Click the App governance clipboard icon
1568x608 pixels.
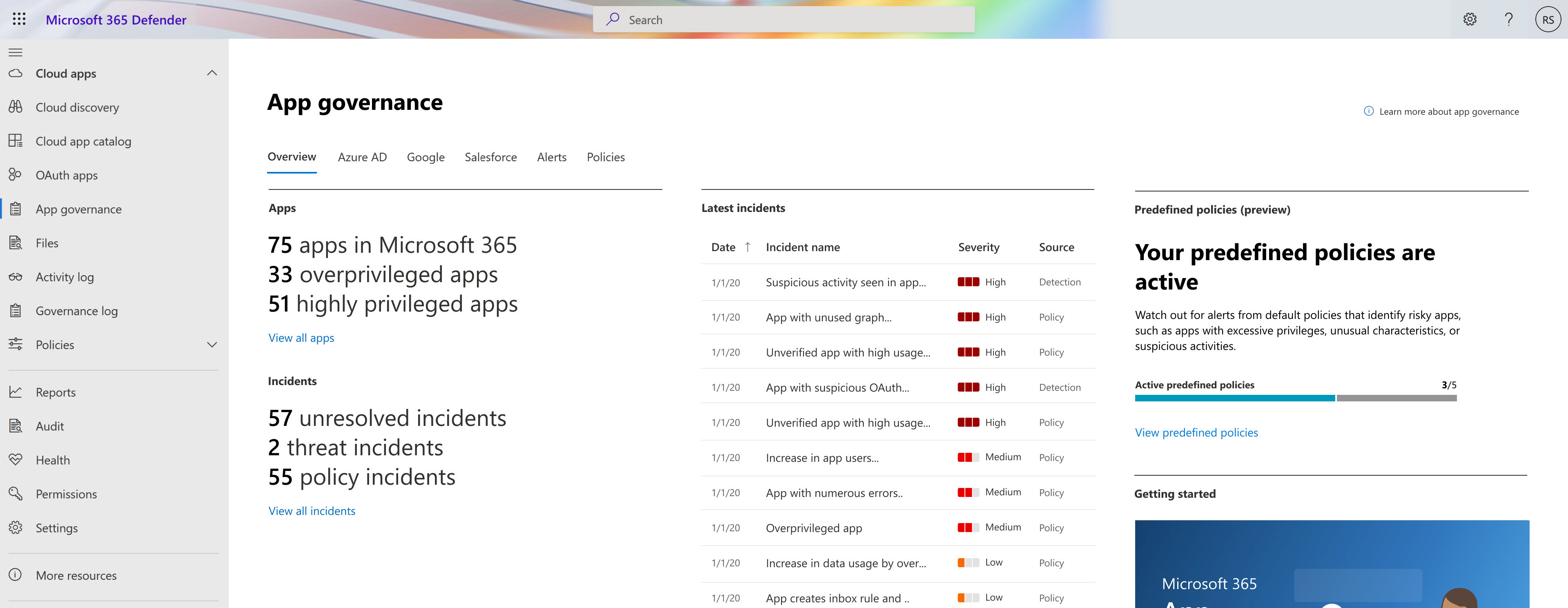16,209
